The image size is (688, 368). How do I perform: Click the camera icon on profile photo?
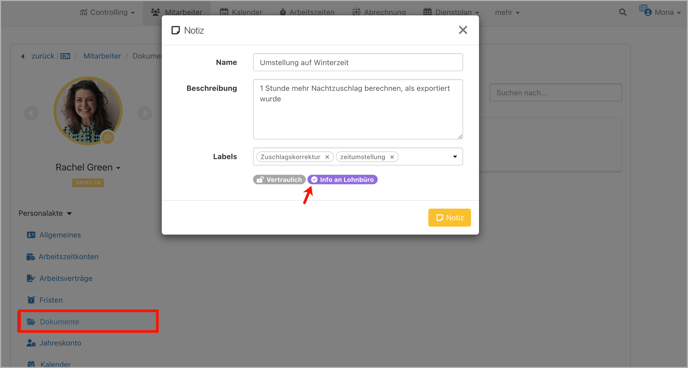click(x=108, y=137)
